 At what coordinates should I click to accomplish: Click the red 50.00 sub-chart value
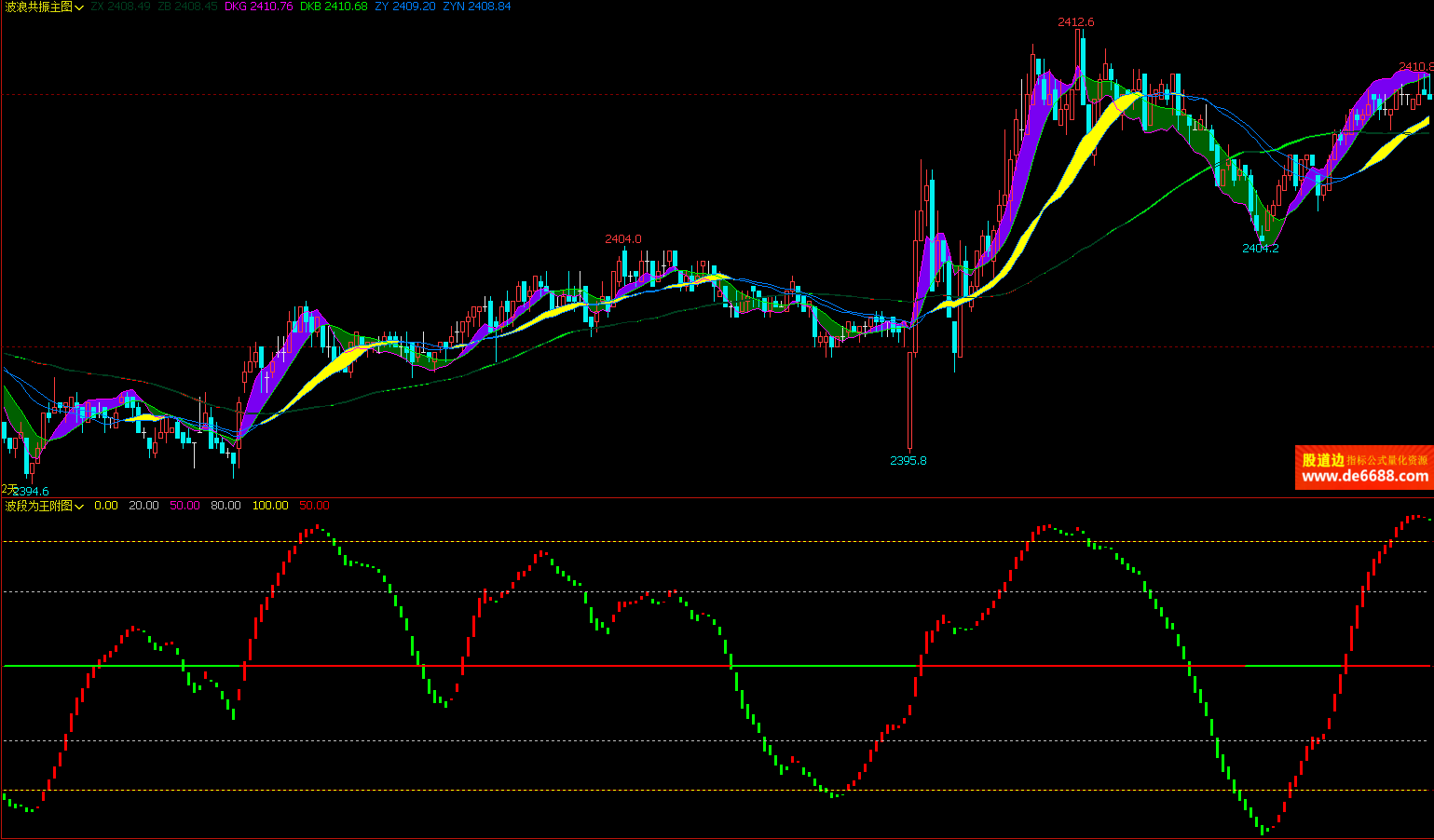[x=314, y=506]
